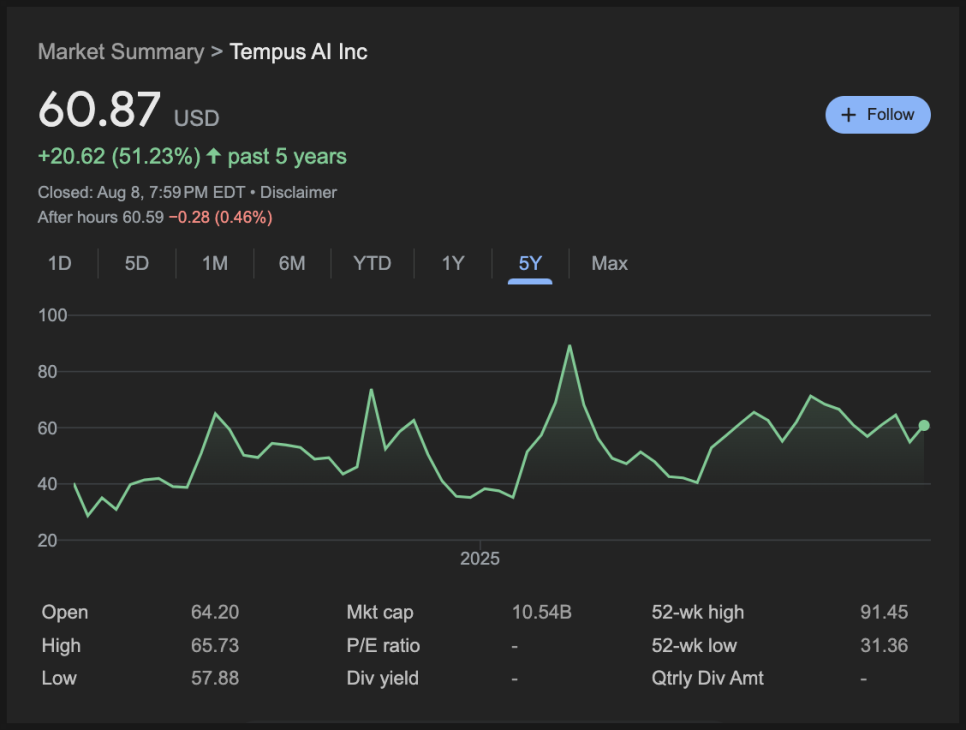Click the 20 y-axis label

pyautogui.click(x=47, y=541)
